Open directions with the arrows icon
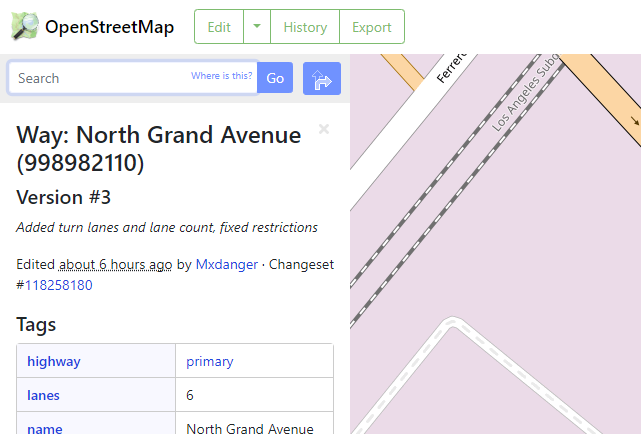 click(x=322, y=78)
